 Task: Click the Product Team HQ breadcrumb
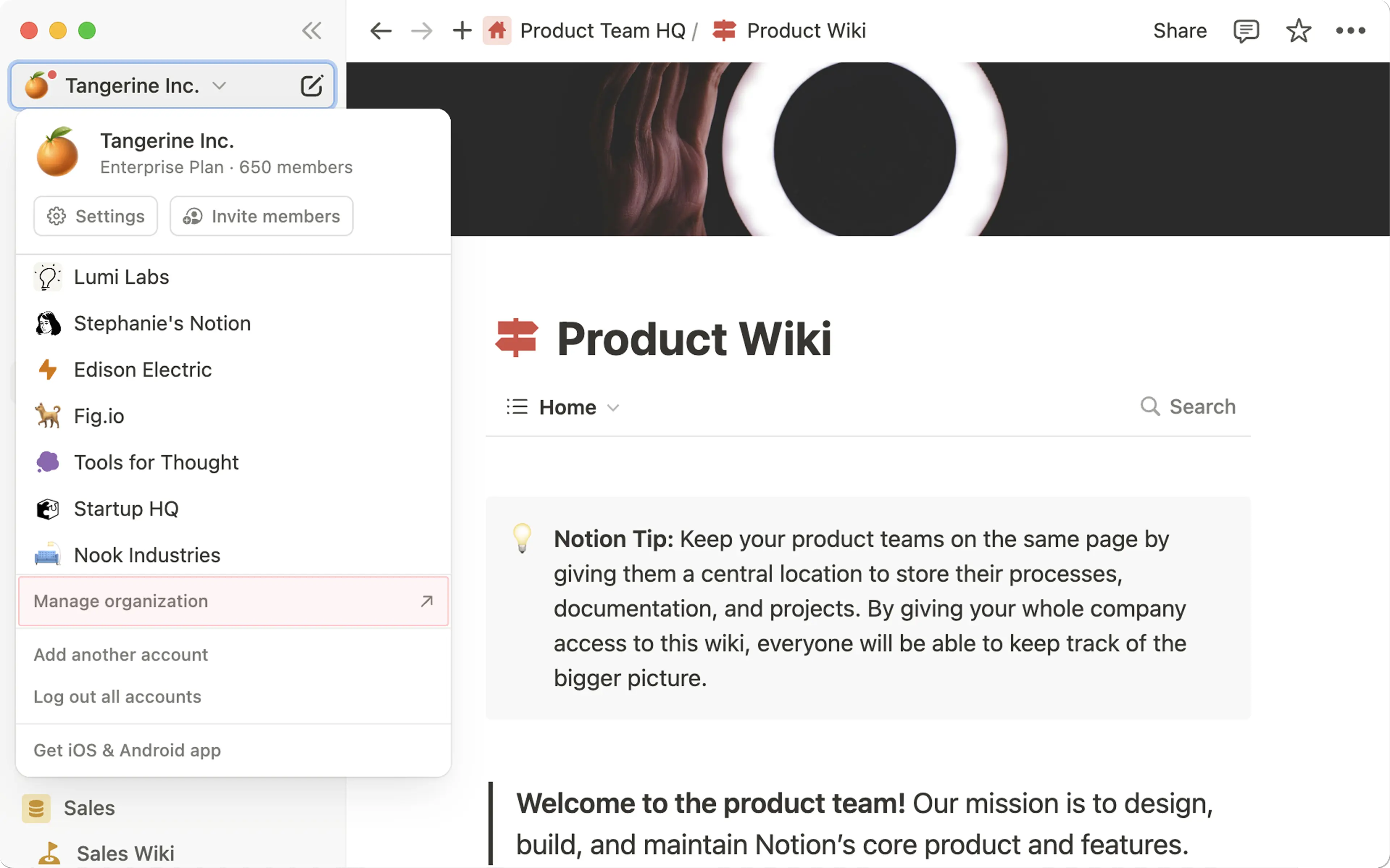coord(602,31)
